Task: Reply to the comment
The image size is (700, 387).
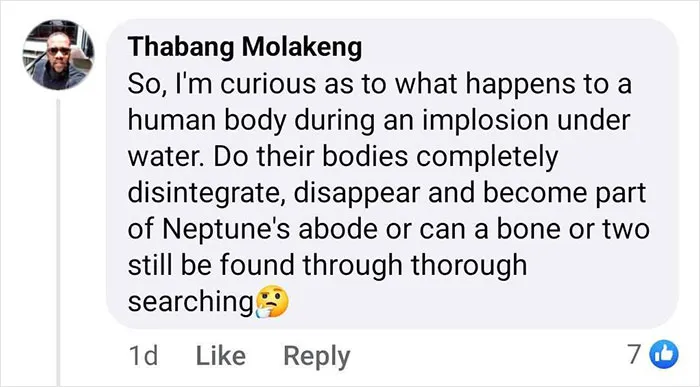Action: point(317,357)
